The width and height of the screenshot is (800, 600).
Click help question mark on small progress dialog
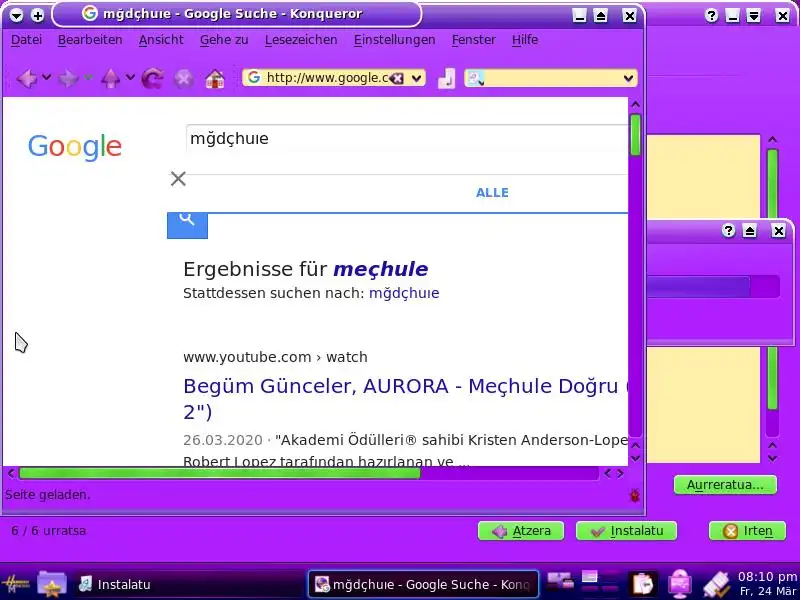click(728, 231)
